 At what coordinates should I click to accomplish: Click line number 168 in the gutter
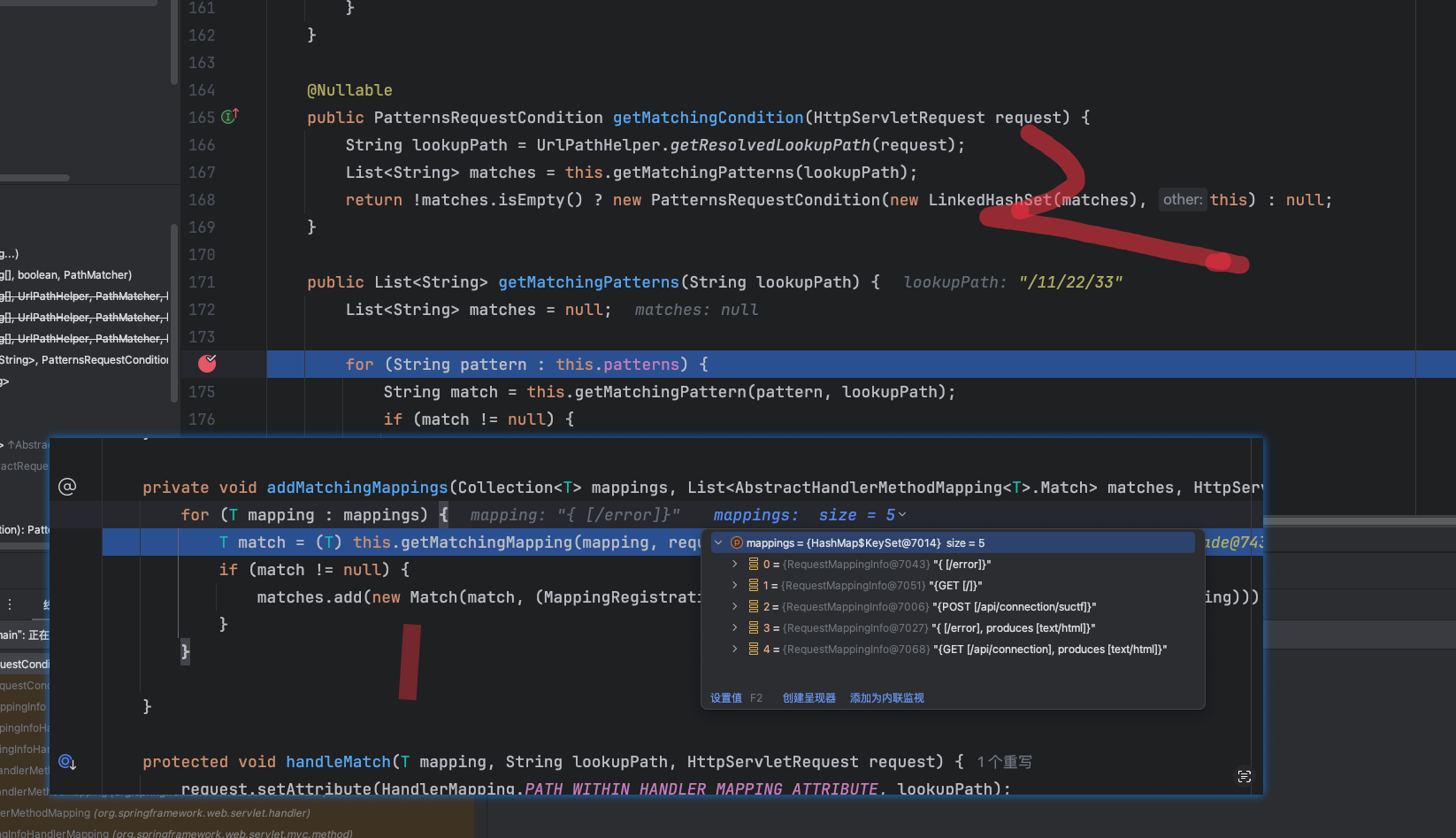202,200
